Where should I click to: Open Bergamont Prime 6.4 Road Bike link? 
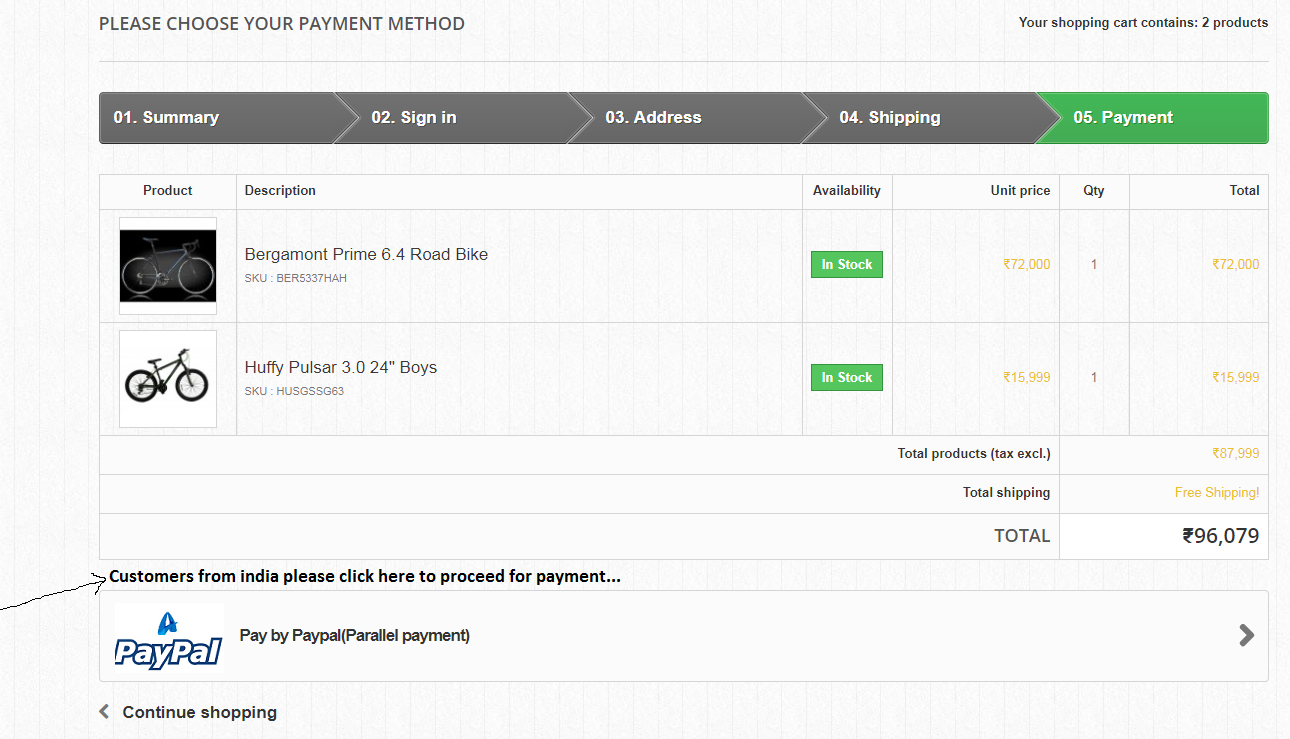366,254
